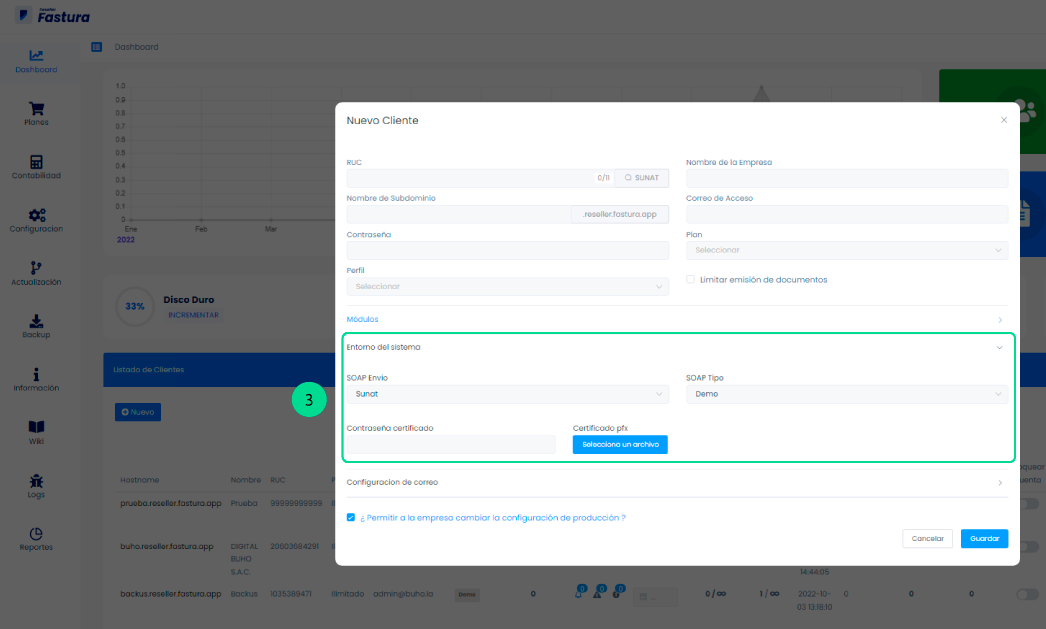Open the SOAP Envio dropdown
Image resolution: width=1046 pixels, height=629 pixels.
507,394
